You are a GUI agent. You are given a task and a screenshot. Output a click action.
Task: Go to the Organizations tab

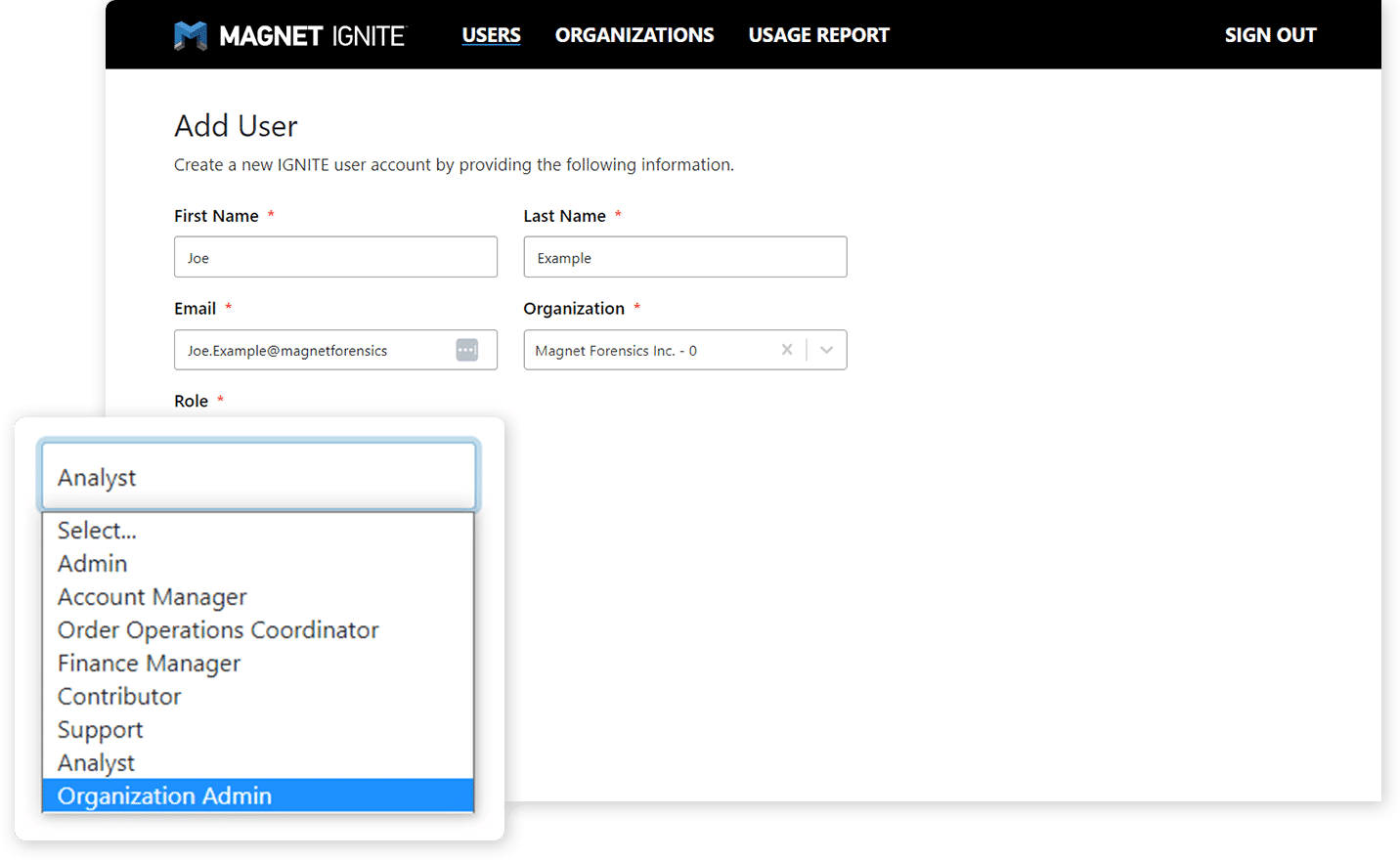[x=634, y=35]
